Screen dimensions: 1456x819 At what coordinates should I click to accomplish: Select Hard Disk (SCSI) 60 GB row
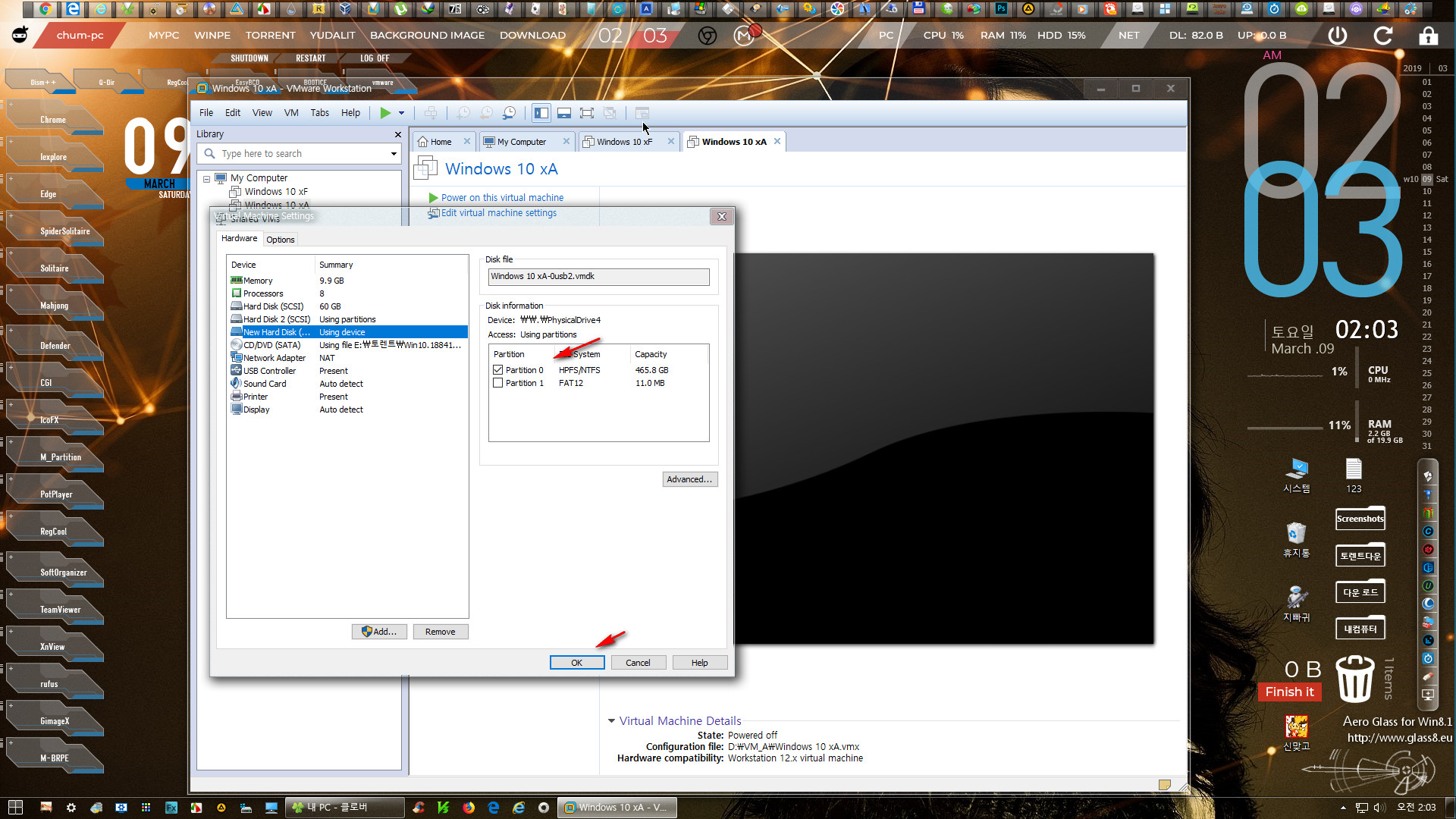pos(347,306)
